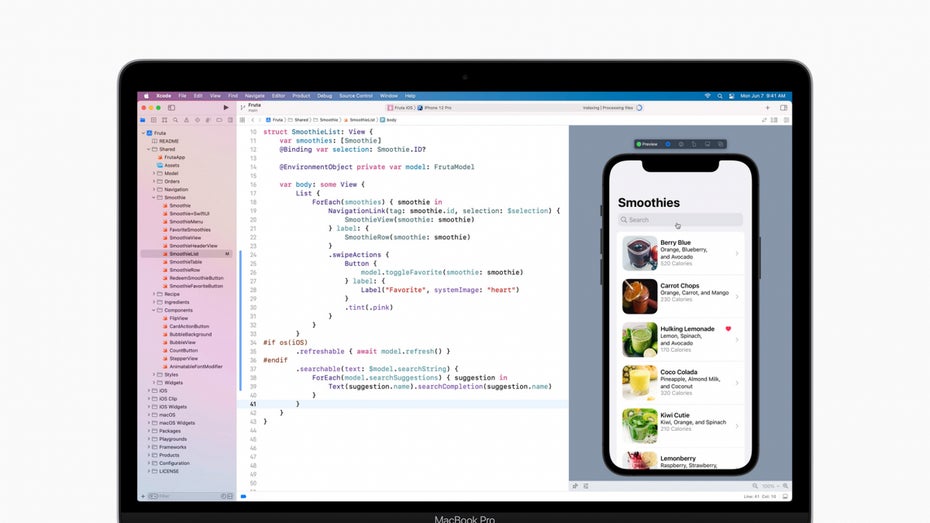Expand the Recipe folder disclosure triangle
Viewport: 930px width, 523px height.
pos(154,294)
